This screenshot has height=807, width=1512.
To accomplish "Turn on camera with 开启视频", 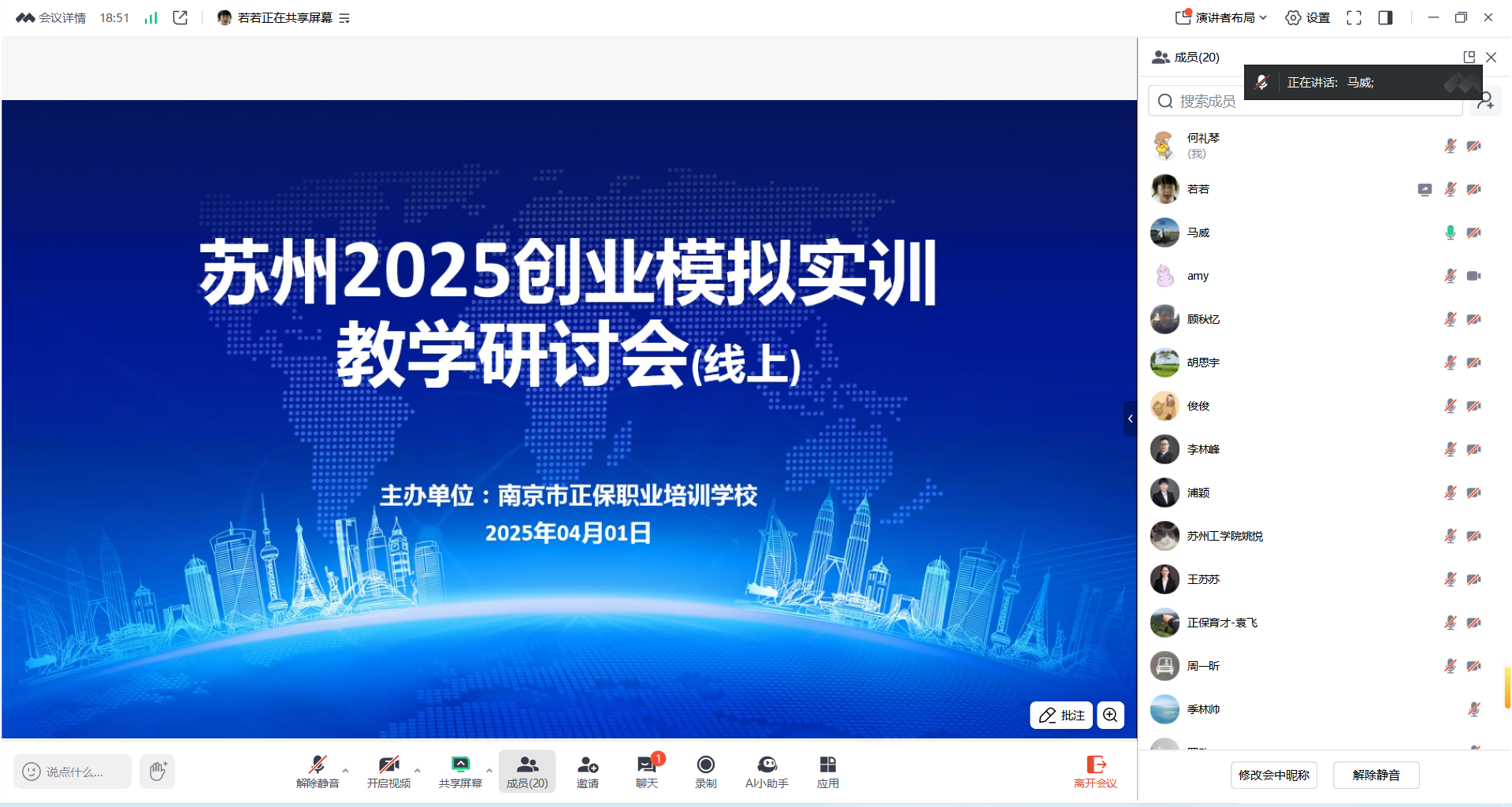I will (x=388, y=770).
